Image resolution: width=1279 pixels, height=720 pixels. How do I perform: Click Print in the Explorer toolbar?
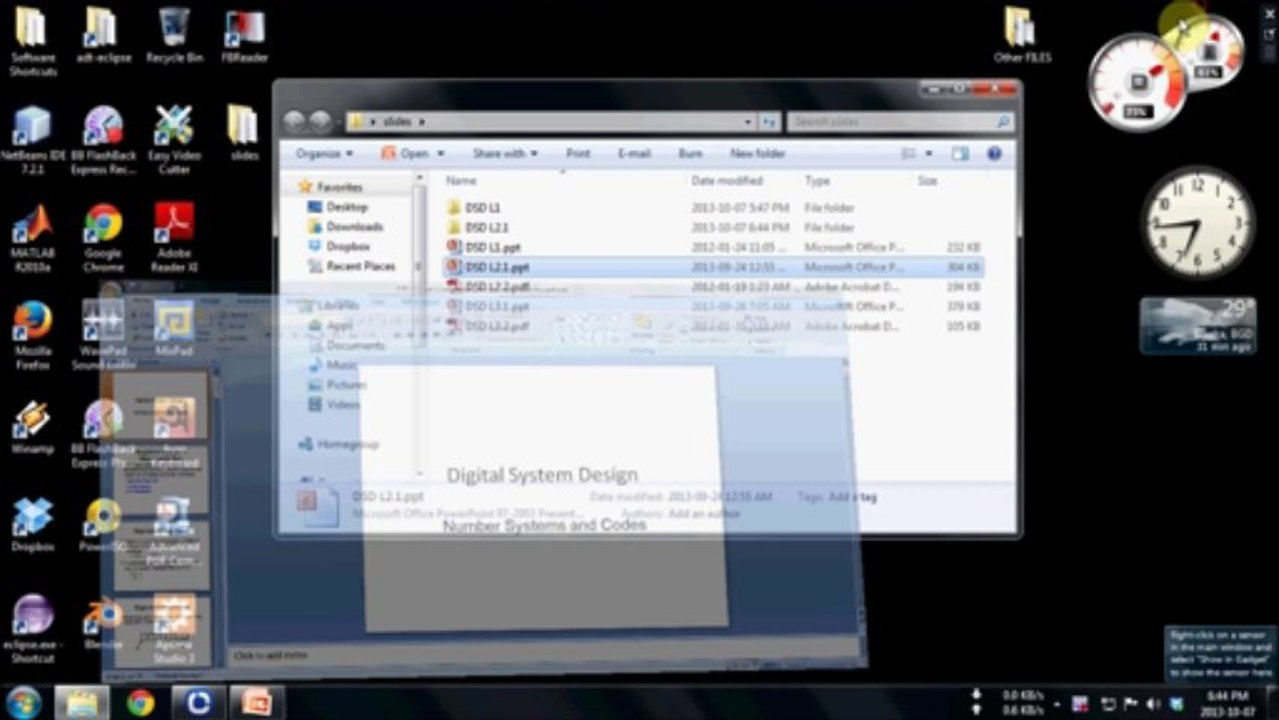pyautogui.click(x=578, y=154)
